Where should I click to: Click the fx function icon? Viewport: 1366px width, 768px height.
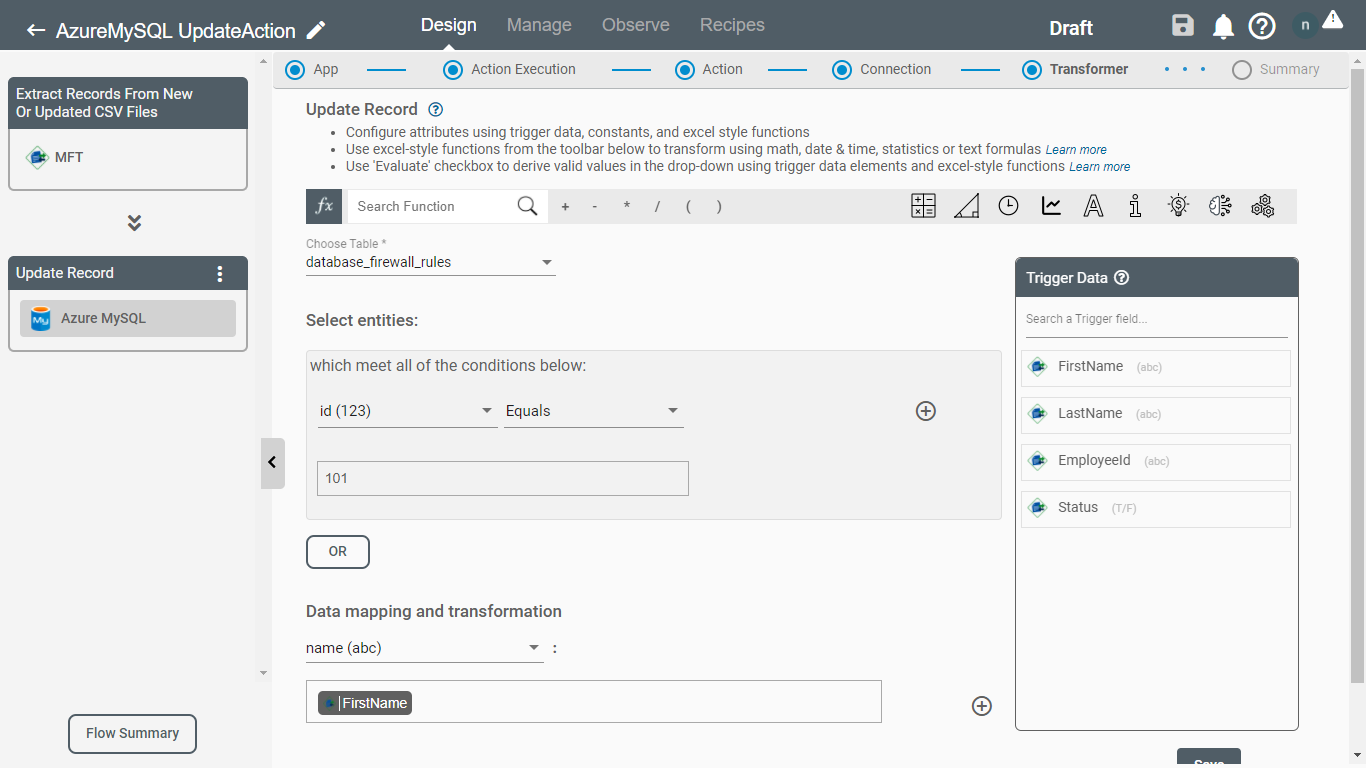coord(324,206)
